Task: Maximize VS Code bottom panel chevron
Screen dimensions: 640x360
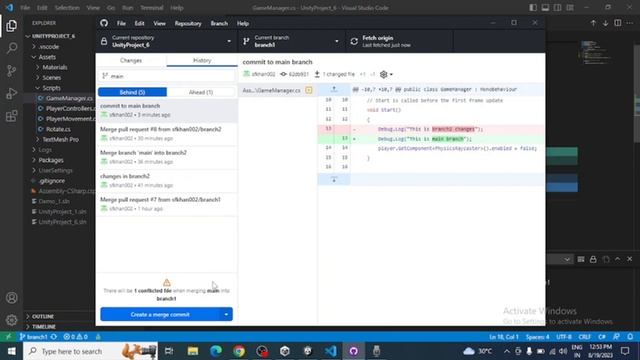Action: click(618, 259)
